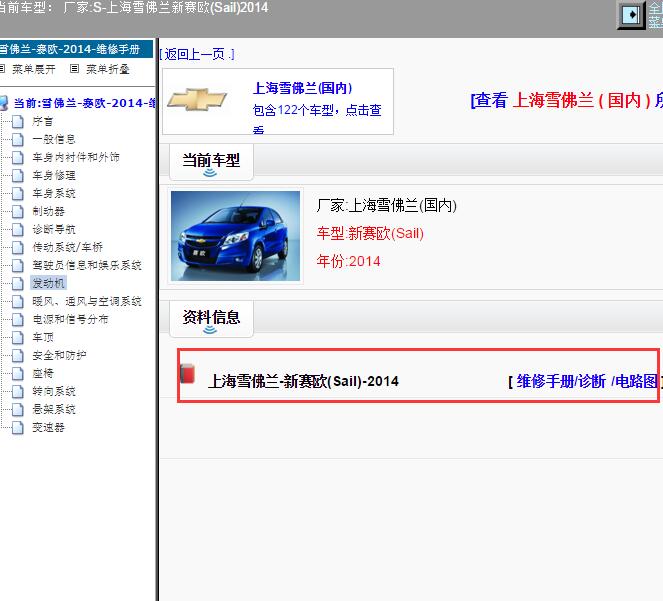Click the page icon beside 诊断导航

pyautogui.click(x=18, y=230)
